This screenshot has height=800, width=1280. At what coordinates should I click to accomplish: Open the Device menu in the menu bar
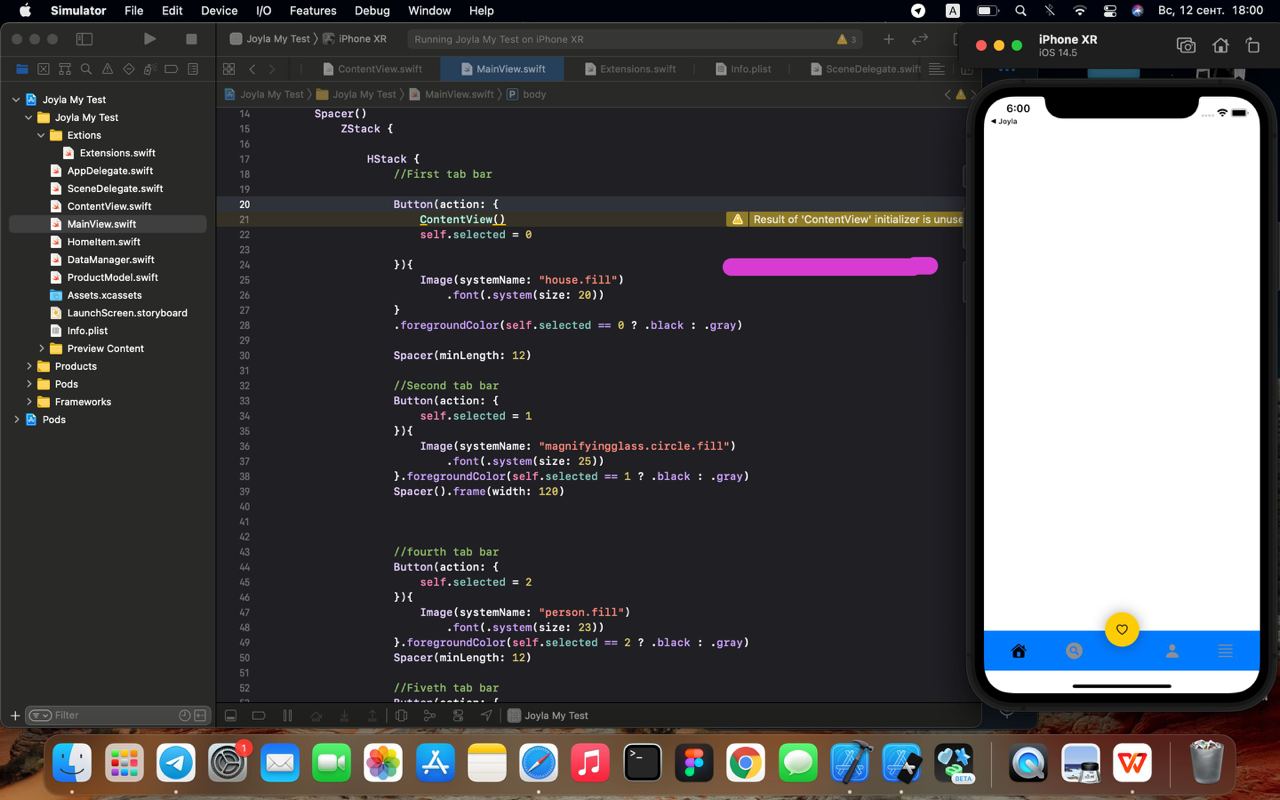219,11
